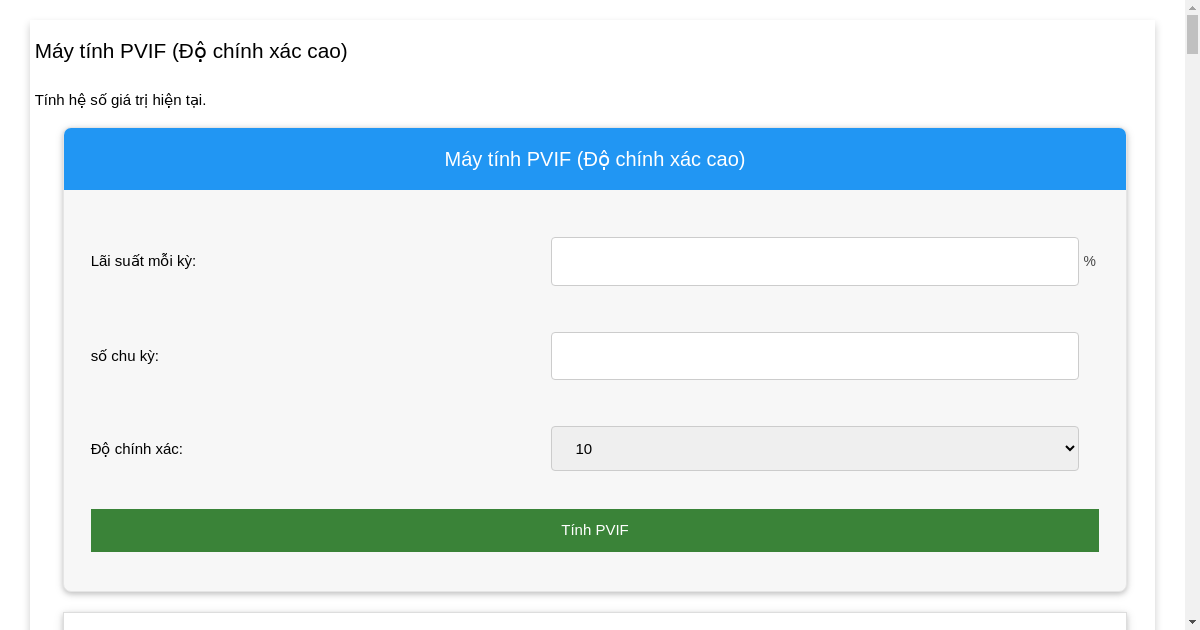Click the top page heading Máy tính PVIF
This screenshot has height=630, width=1200.
point(191,51)
